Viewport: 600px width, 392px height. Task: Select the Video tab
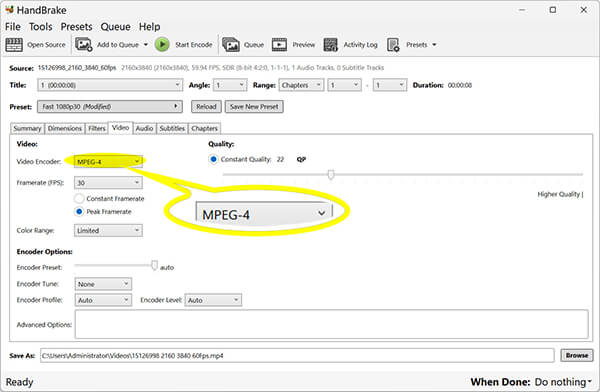(x=121, y=128)
